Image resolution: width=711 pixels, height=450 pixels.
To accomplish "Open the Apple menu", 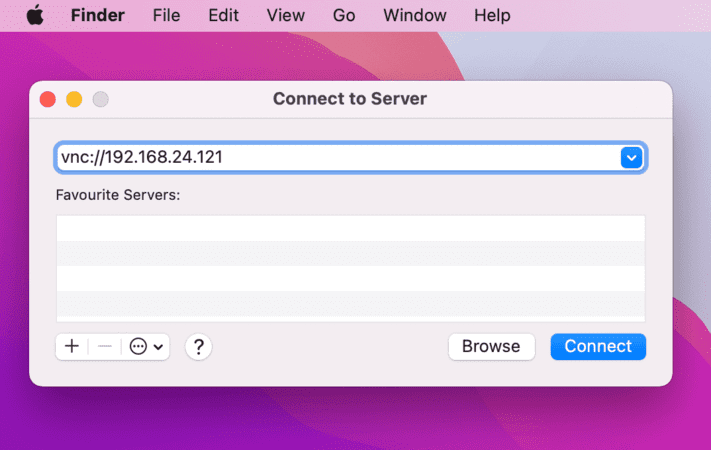I will point(35,15).
